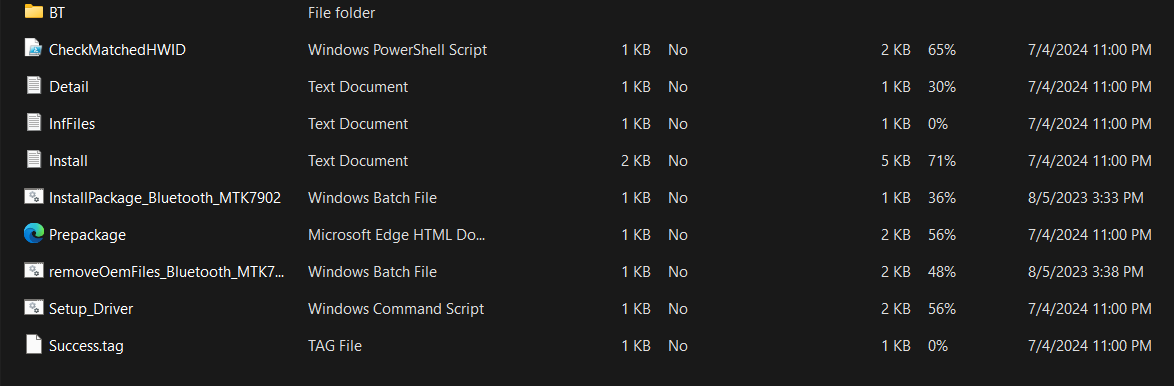This screenshot has height=386, width=1174.
Task: Select the file name CheckMatchedHWID
Action: click(x=118, y=50)
